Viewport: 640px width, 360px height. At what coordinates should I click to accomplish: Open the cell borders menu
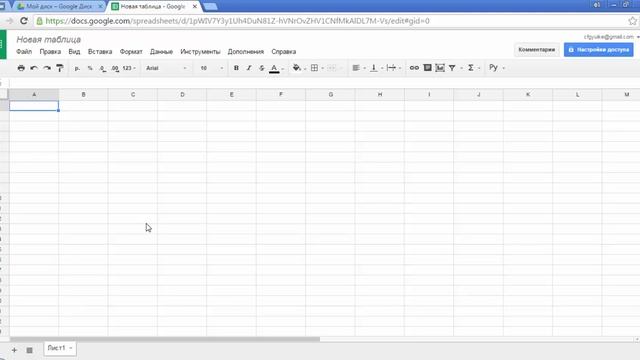point(314,68)
